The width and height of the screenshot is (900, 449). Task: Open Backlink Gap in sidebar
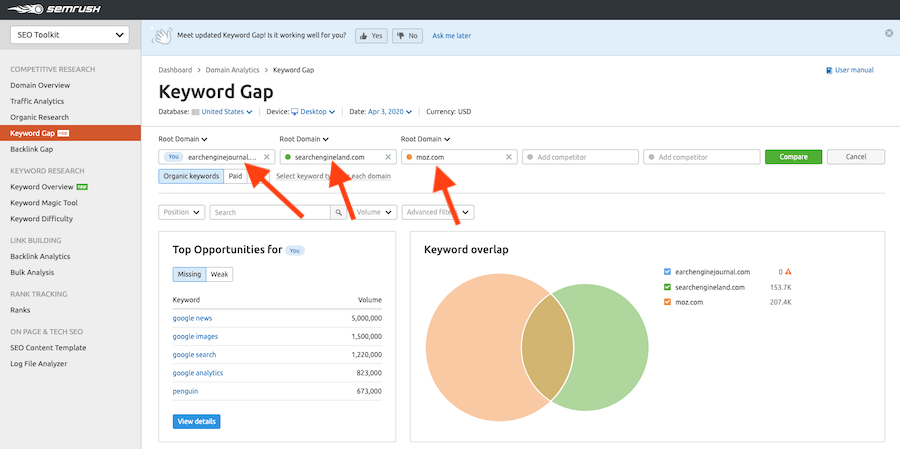[x=32, y=149]
